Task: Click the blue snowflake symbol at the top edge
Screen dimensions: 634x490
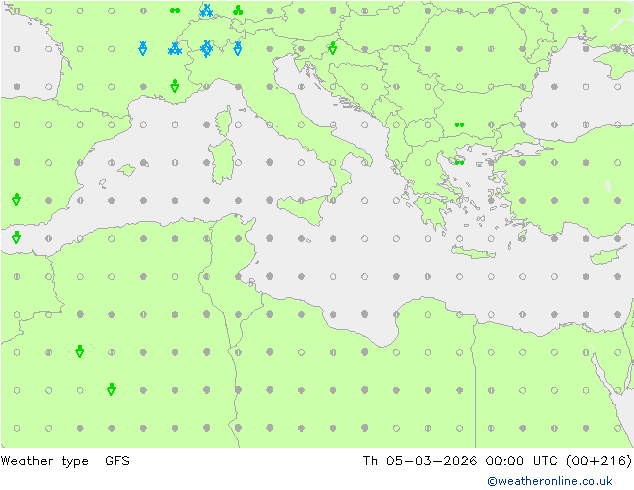Action: click(x=207, y=11)
